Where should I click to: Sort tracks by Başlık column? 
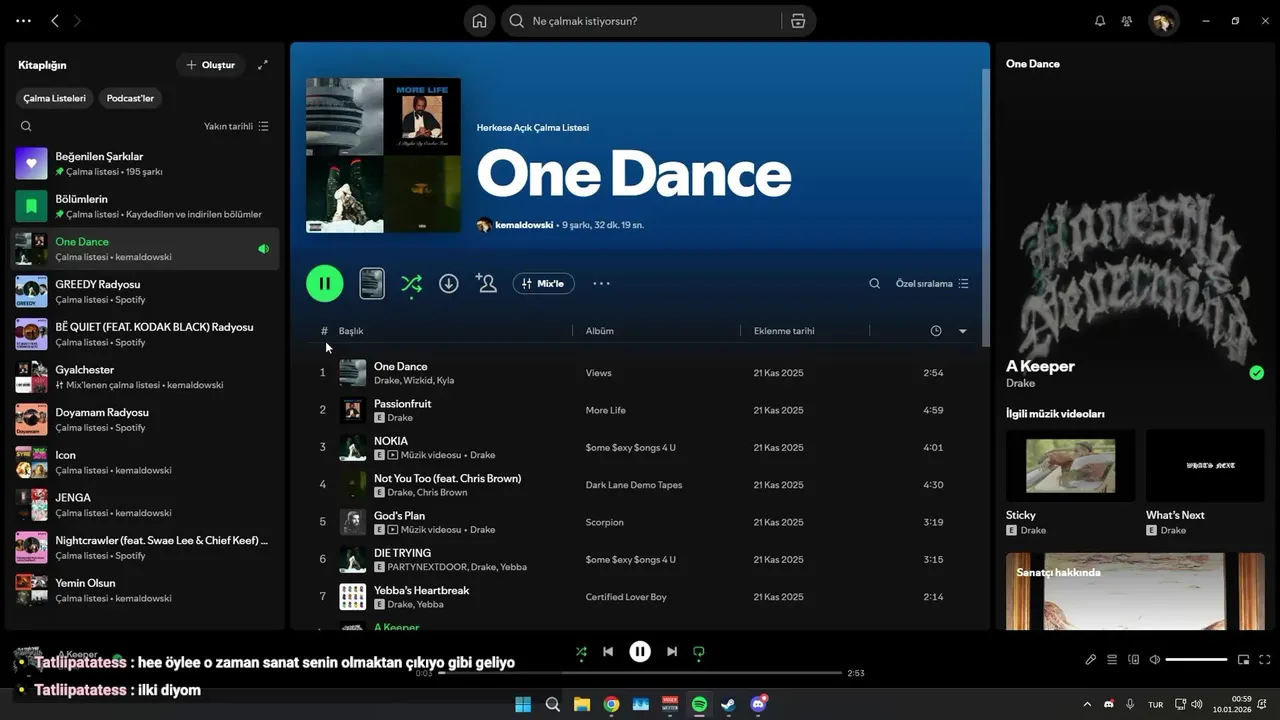click(351, 331)
